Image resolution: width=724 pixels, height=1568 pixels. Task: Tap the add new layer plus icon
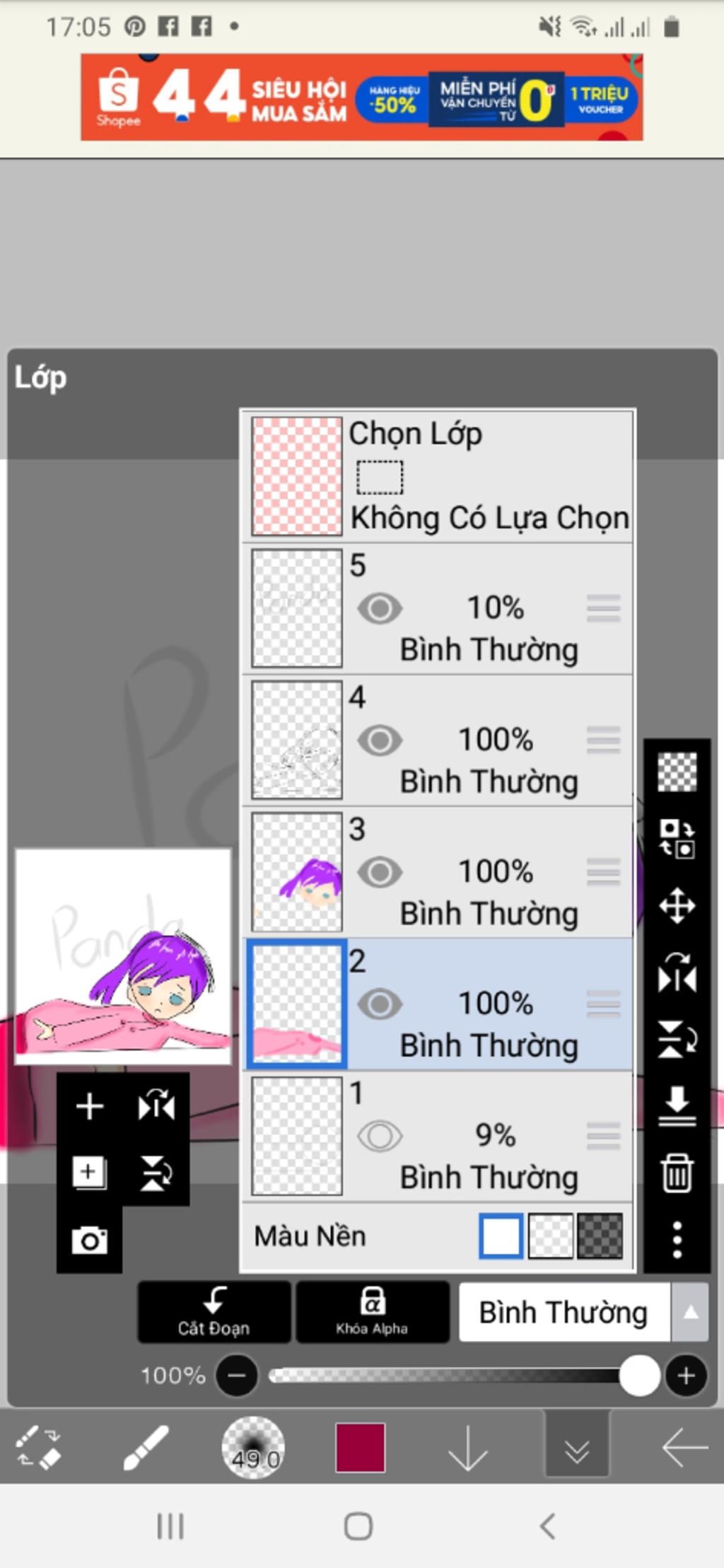(90, 1106)
